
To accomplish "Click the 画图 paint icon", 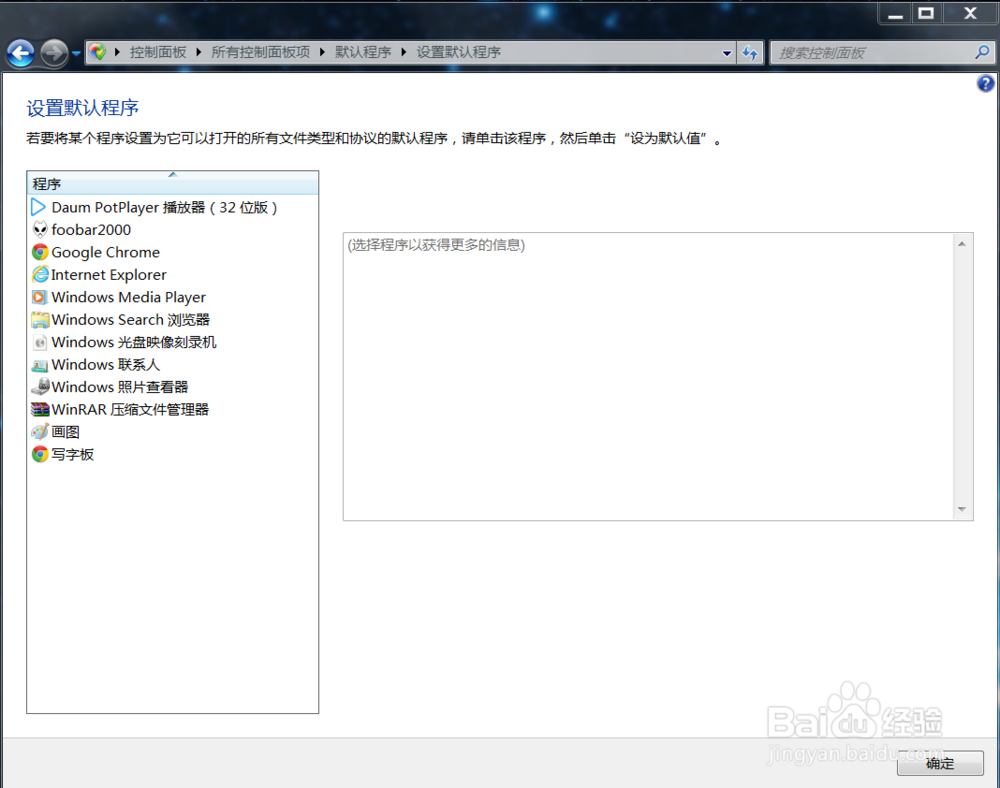I will pyautogui.click(x=40, y=432).
